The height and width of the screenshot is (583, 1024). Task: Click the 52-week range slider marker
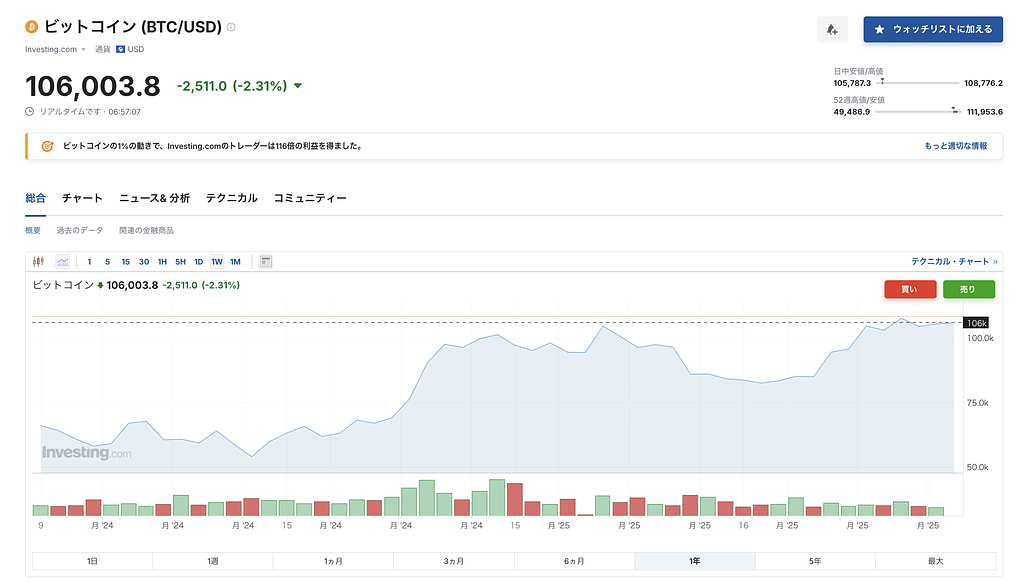point(954,111)
